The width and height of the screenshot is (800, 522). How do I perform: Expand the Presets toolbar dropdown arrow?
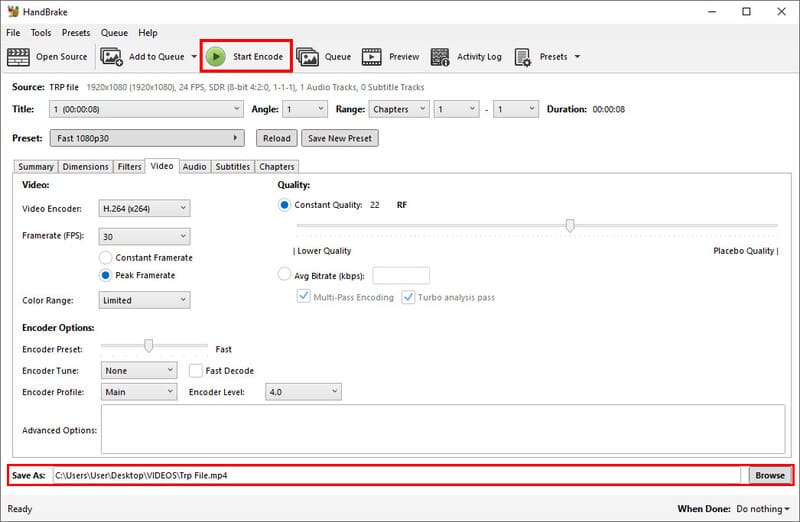tap(577, 57)
